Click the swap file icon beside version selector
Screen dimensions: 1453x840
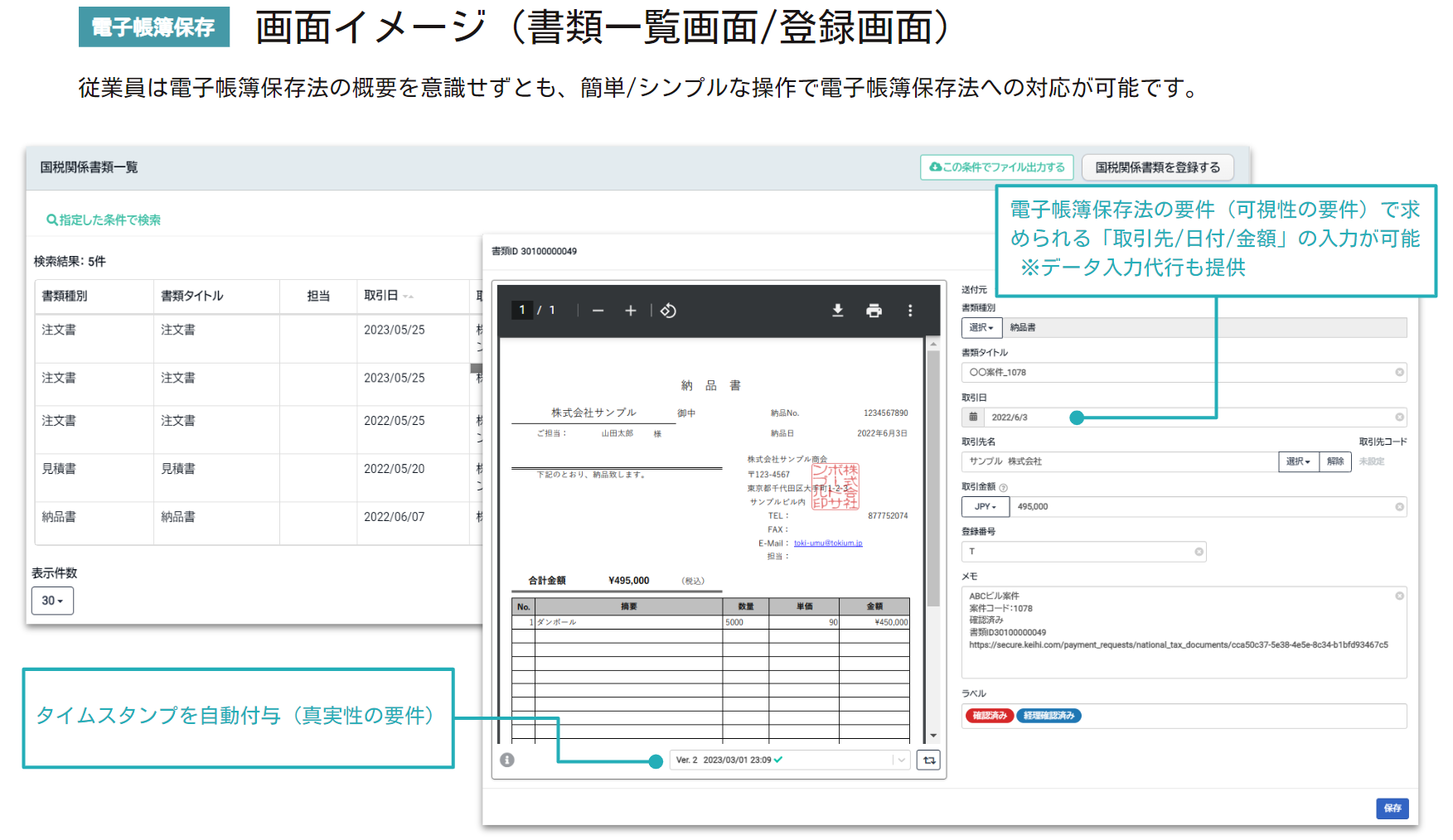point(929,760)
